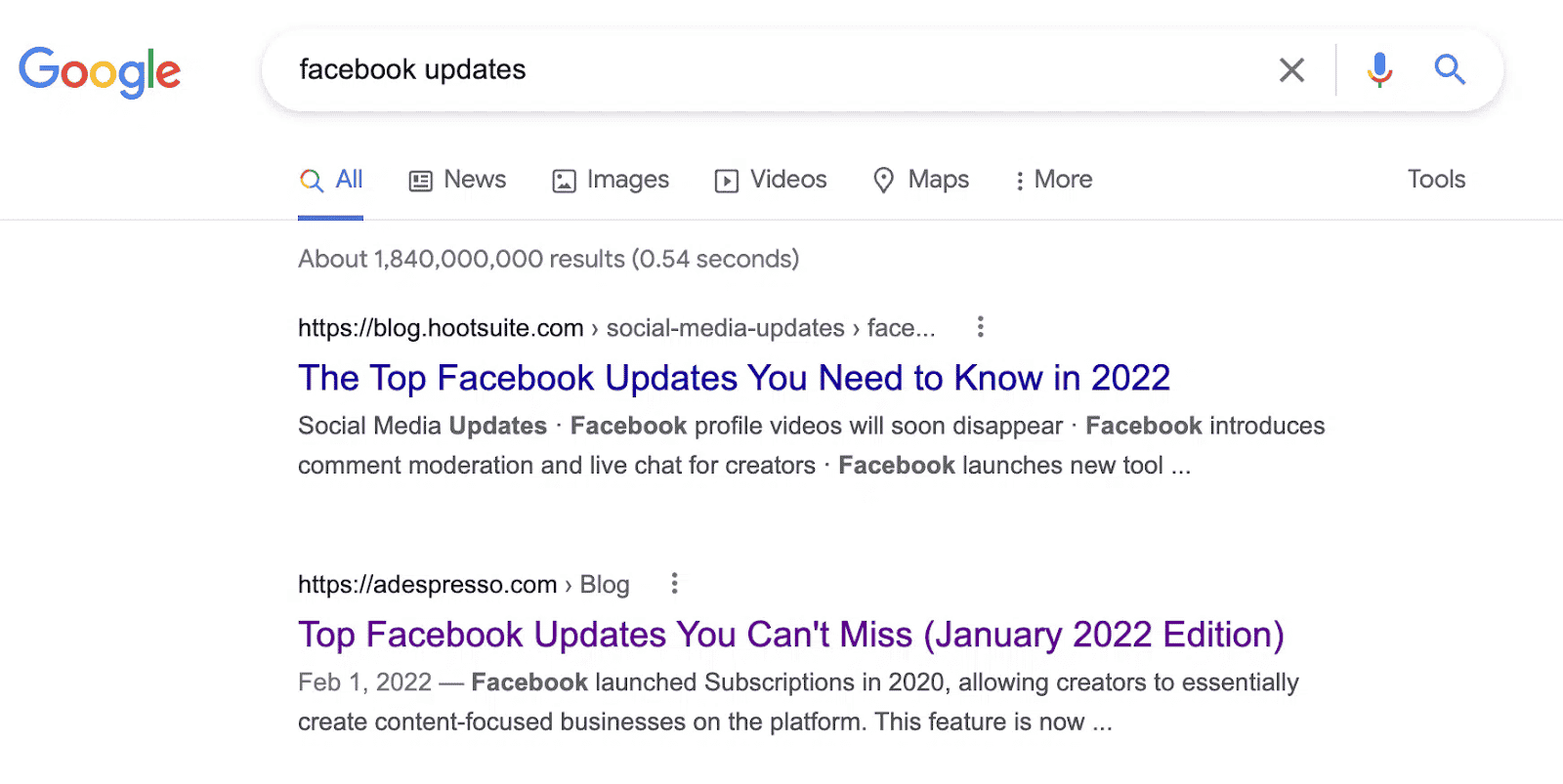Submit search with the magnifying glass icon
Image resolution: width=1563 pixels, height=784 pixels.
click(x=1450, y=69)
